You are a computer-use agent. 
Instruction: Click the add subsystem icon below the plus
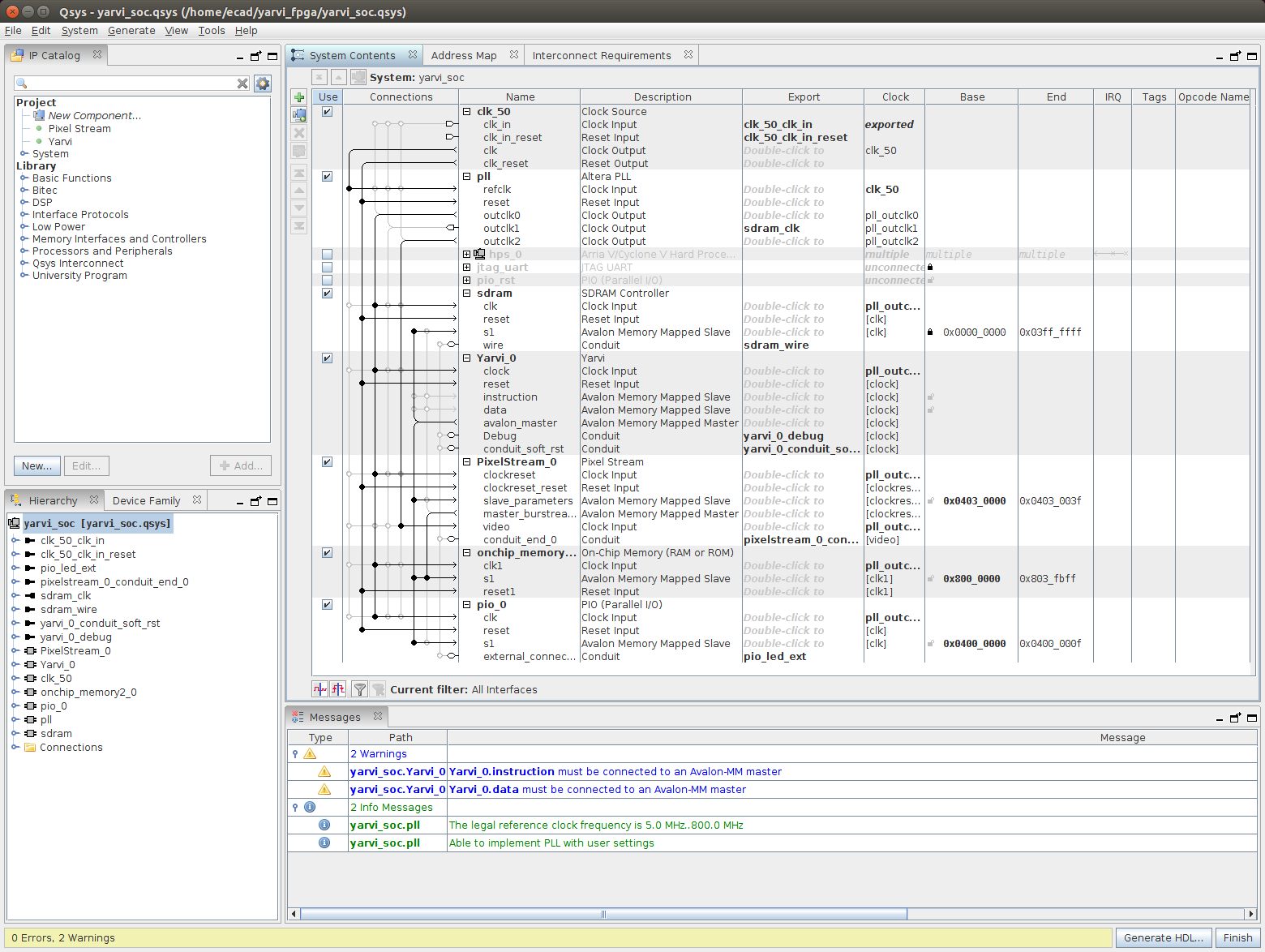point(299,115)
